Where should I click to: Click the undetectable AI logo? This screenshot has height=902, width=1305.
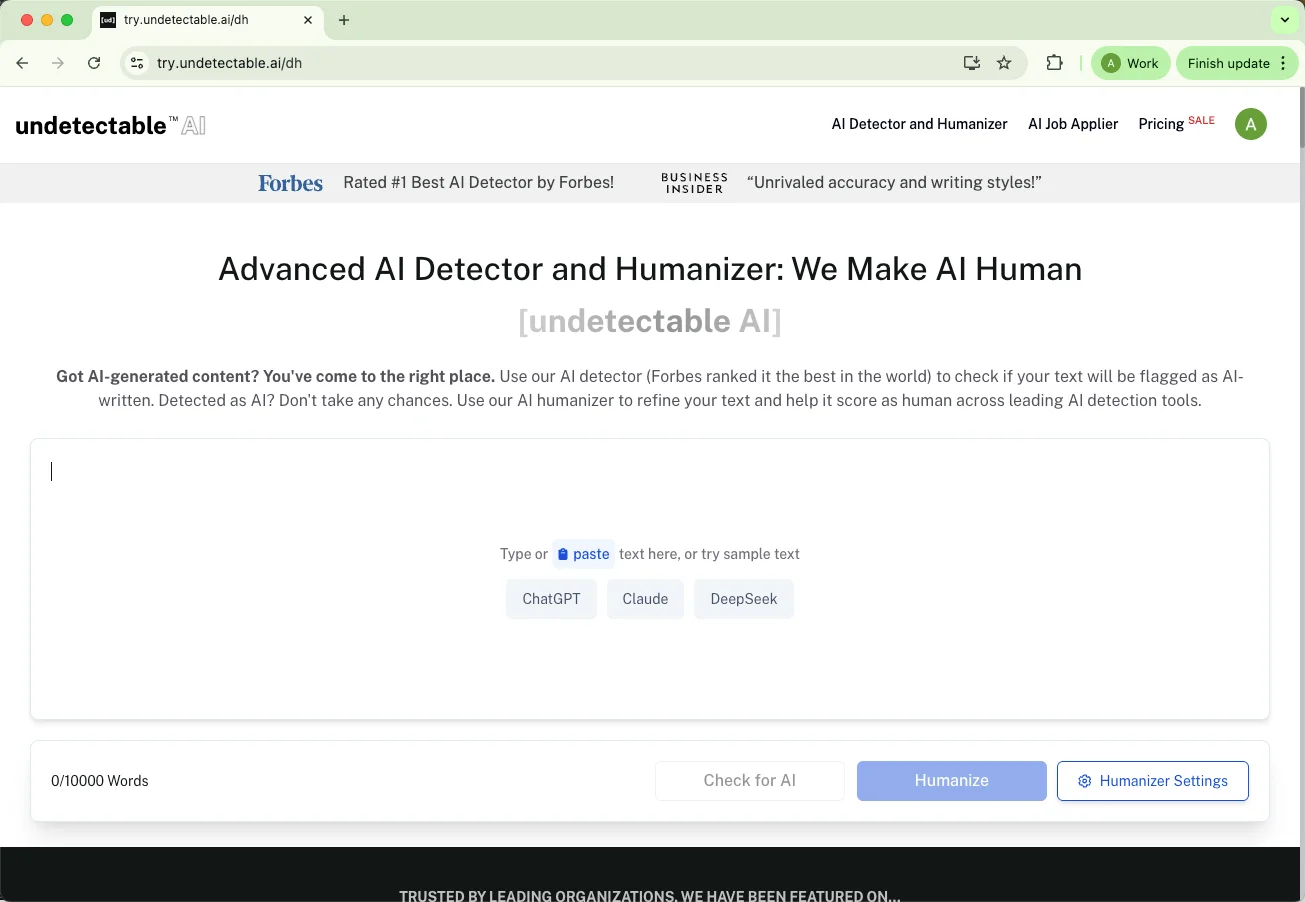[110, 124]
